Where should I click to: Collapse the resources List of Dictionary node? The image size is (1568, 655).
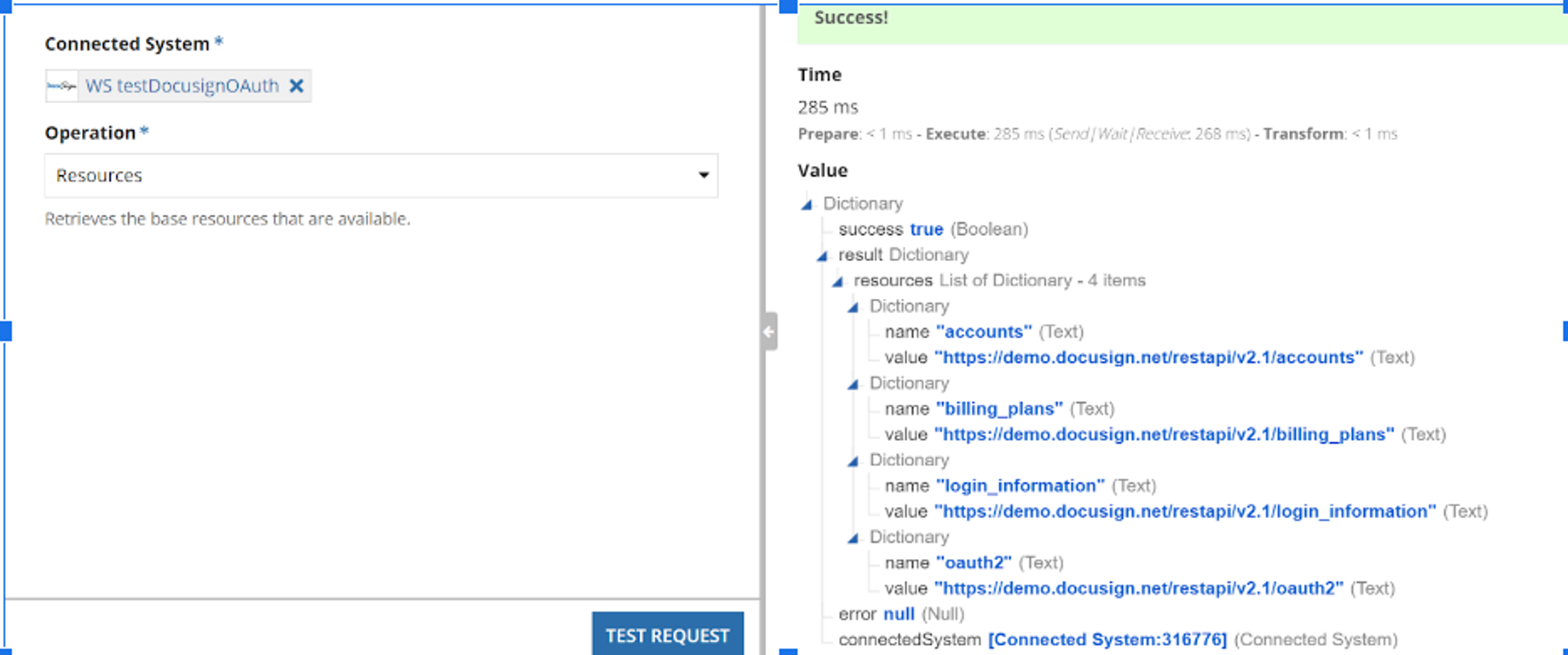tap(838, 281)
